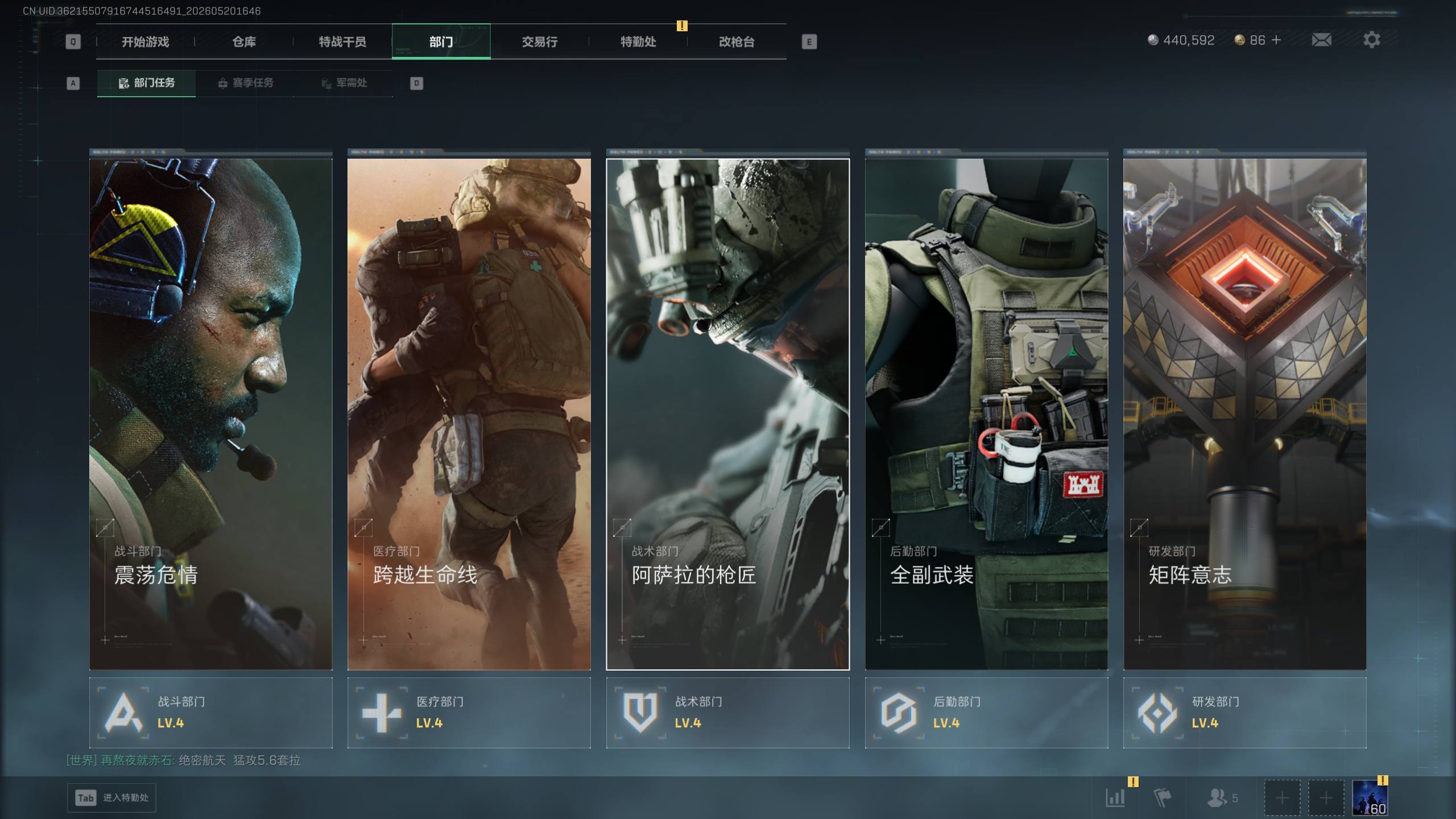Click the 440,592 currency balance

[x=1189, y=40]
